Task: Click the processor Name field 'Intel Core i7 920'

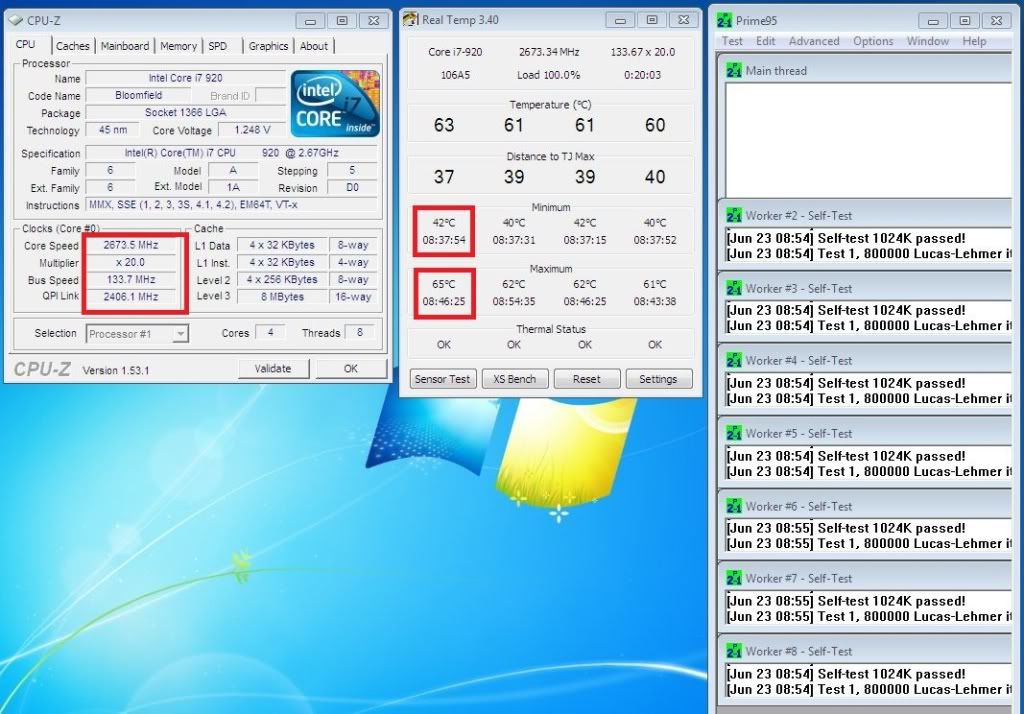Action: [185, 78]
